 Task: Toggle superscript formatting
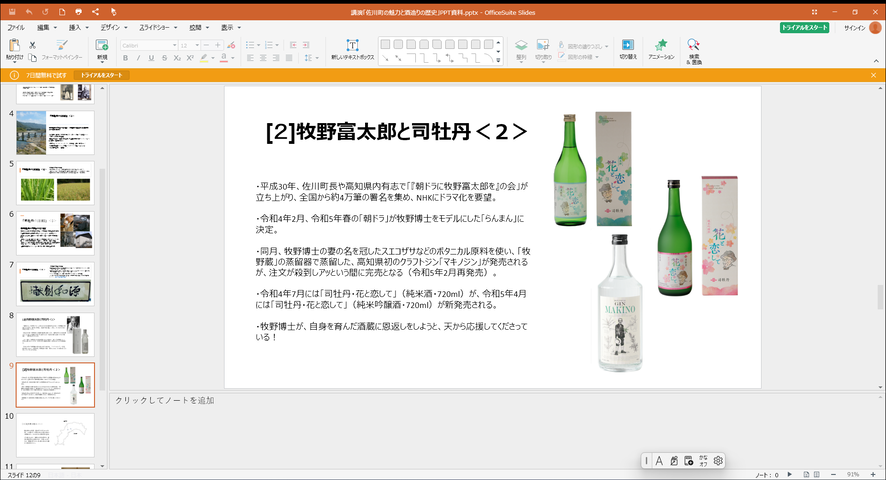(190, 58)
